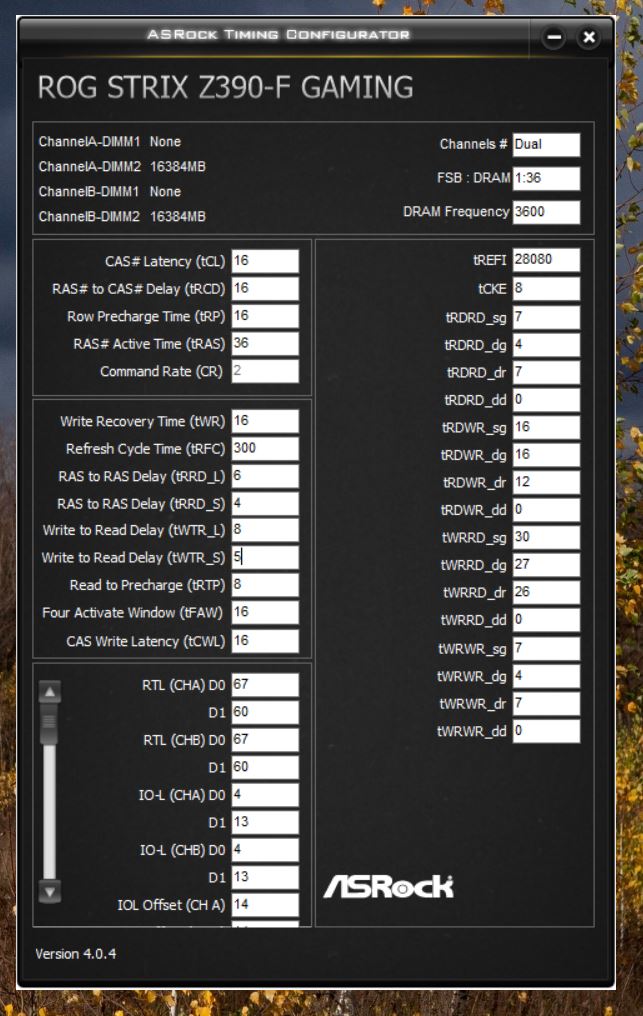The width and height of the screenshot is (643, 1016).
Task: Click the tWRRD_dr value field
Action: coord(546,592)
